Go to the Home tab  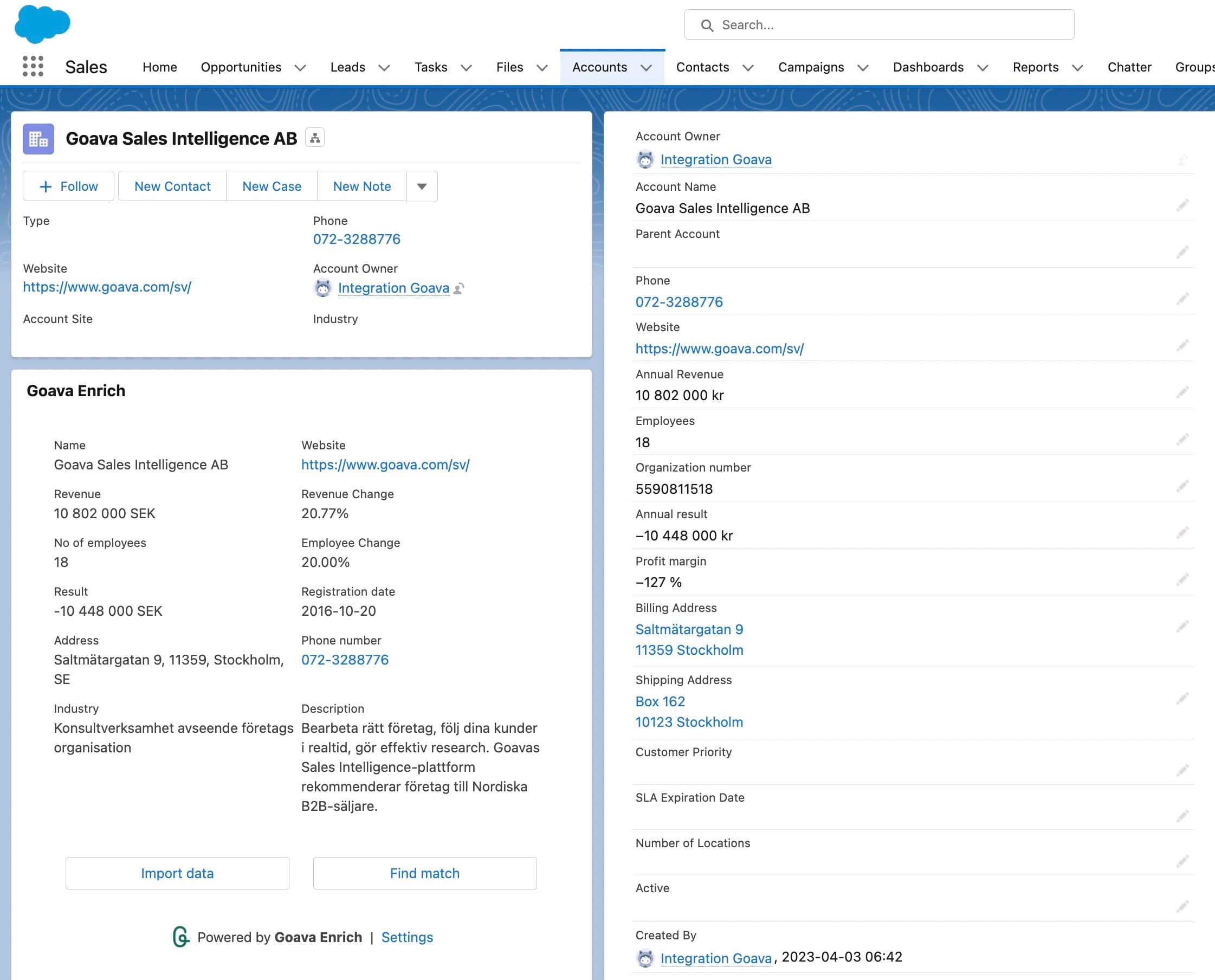tap(160, 67)
